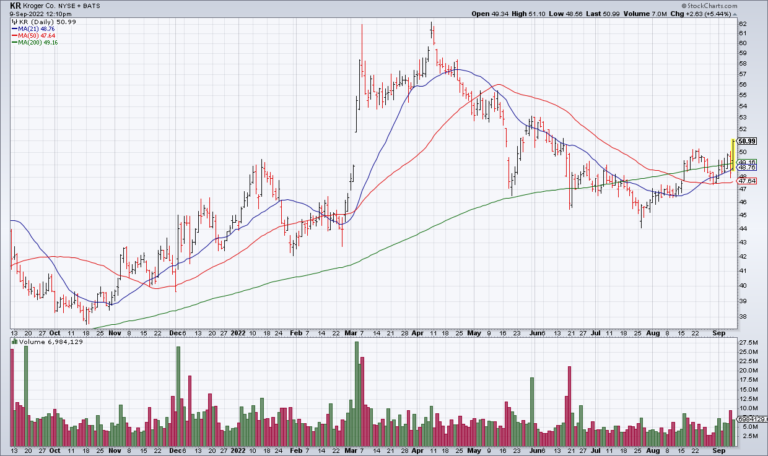Viewport: 768px width, 456px height.
Task: Click the 56 price axis label
Action: tap(743, 84)
